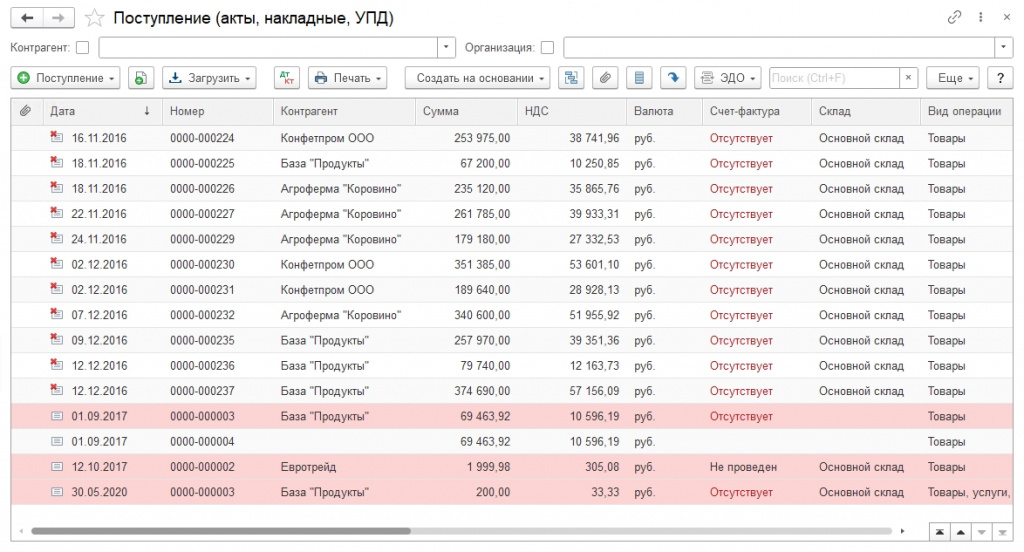Sort by the Дата column header

(x=103, y=111)
